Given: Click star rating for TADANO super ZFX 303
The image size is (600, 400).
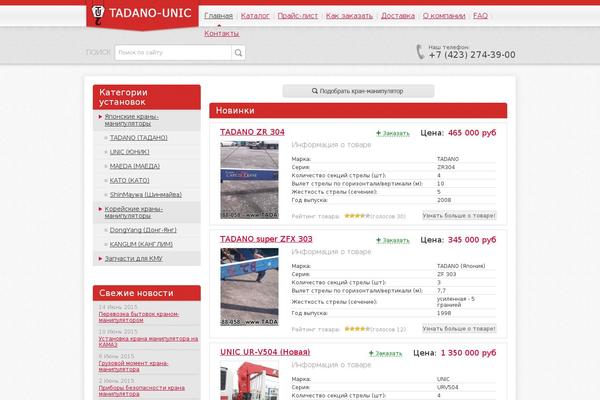Looking at the screenshot, I should tap(357, 329).
